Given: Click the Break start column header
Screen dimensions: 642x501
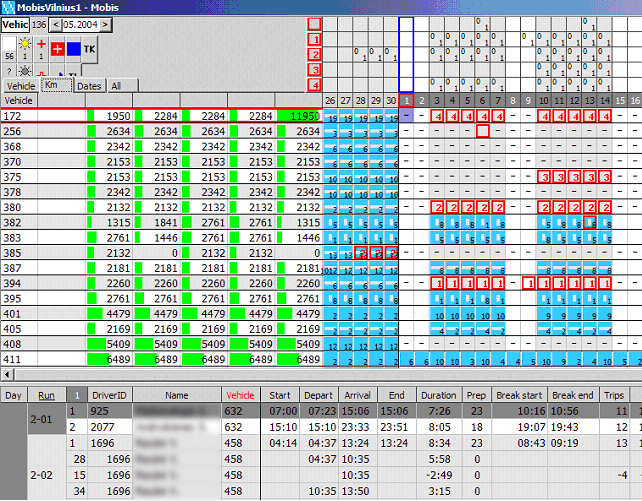Looking at the screenshot, I should click(519, 395).
